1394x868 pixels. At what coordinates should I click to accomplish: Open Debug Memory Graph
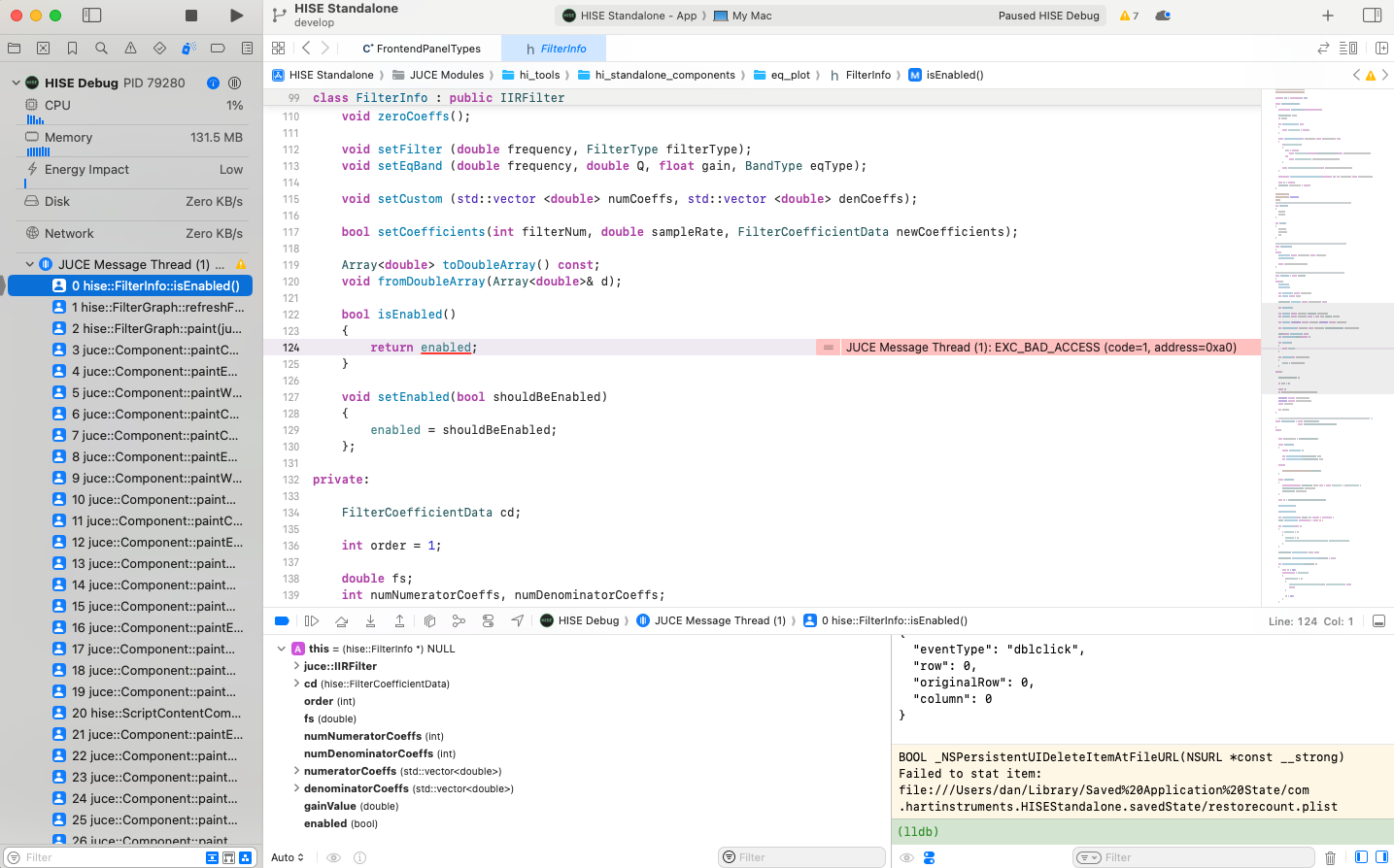click(459, 620)
